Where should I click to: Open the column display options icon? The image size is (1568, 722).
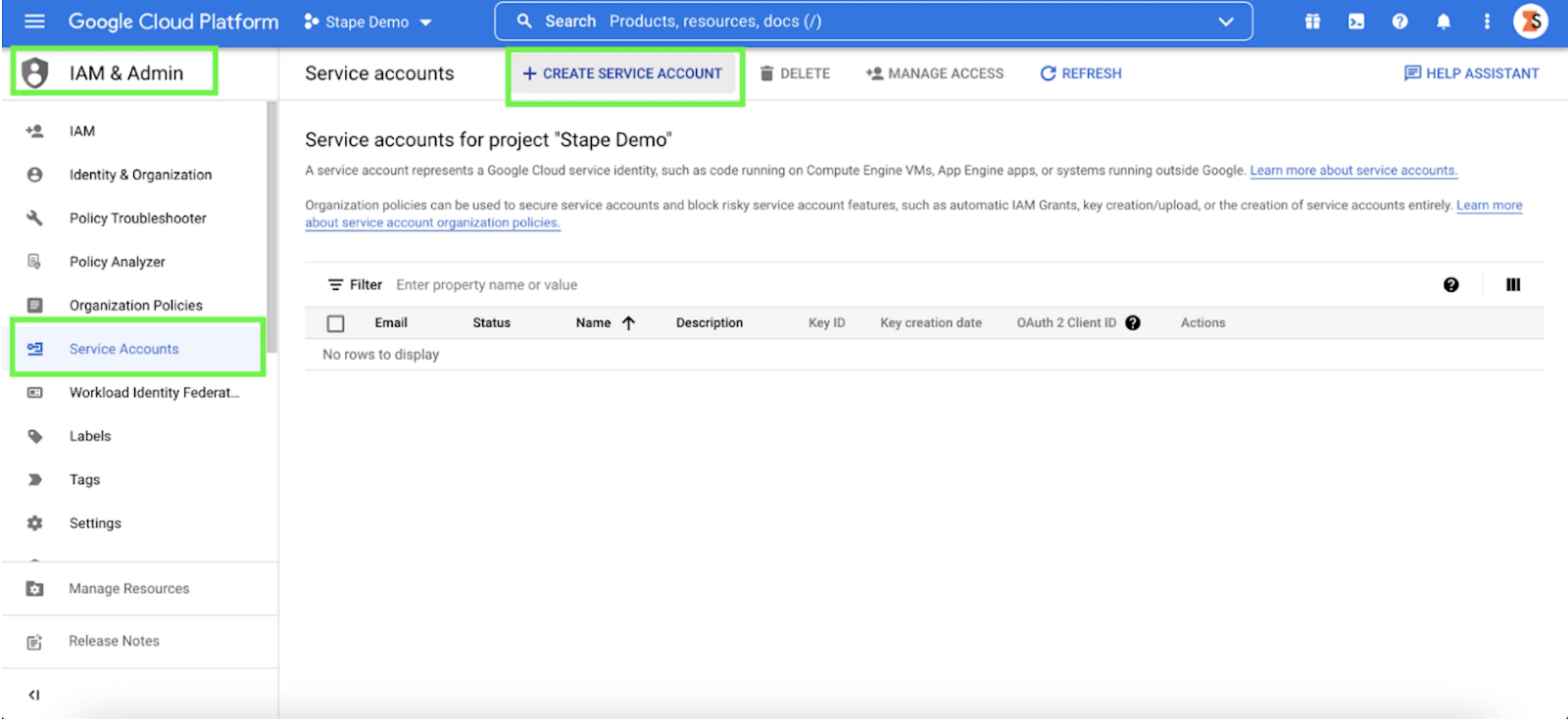1513,285
